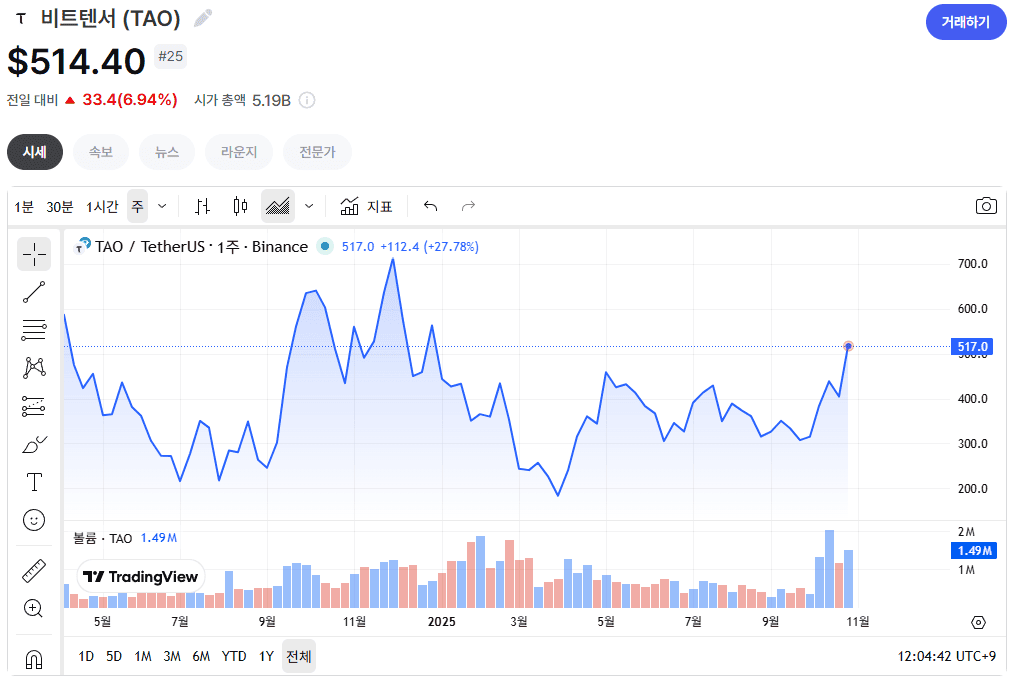1014x686 pixels.
Task: Set range to YTD
Action: pos(234,656)
